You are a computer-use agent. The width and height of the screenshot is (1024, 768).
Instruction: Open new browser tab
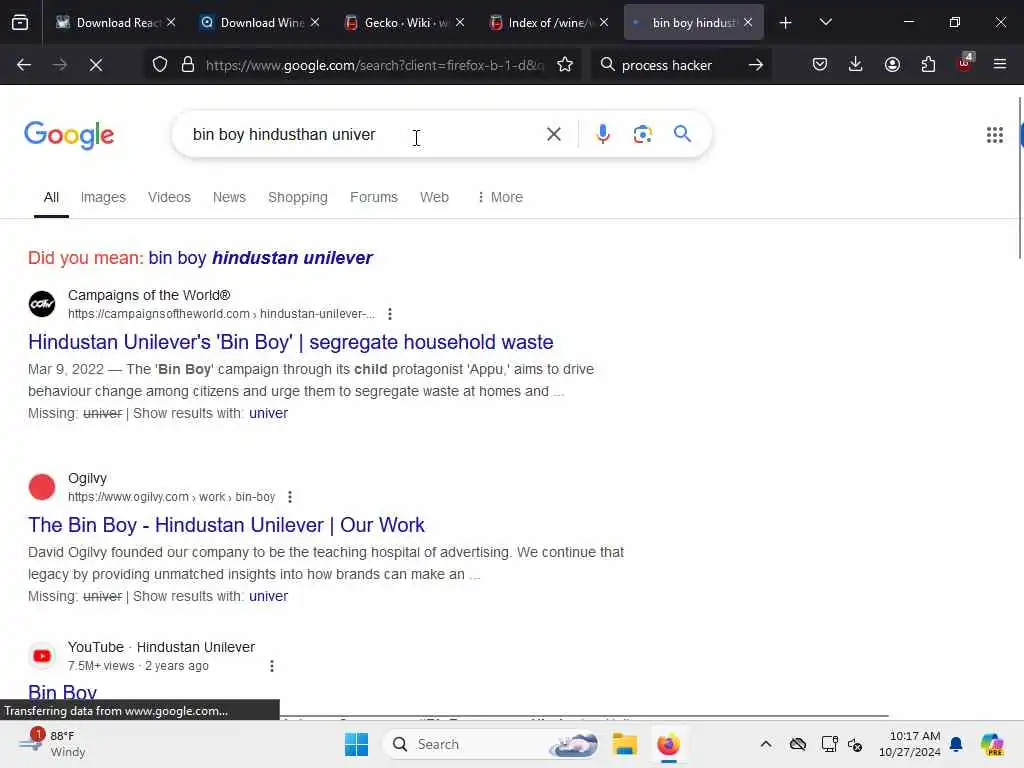pos(786,23)
